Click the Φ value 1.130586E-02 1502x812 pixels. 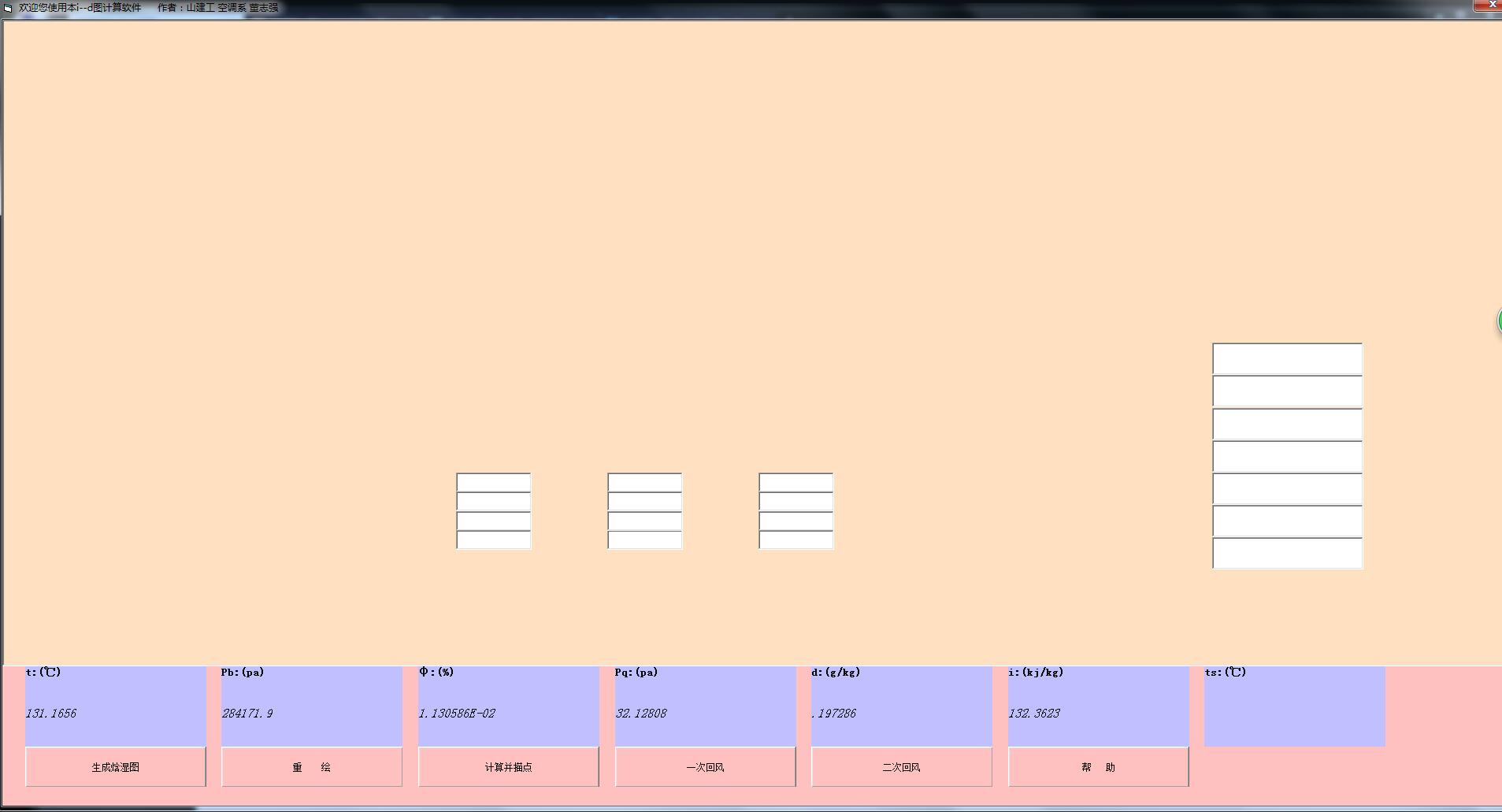(x=458, y=714)
